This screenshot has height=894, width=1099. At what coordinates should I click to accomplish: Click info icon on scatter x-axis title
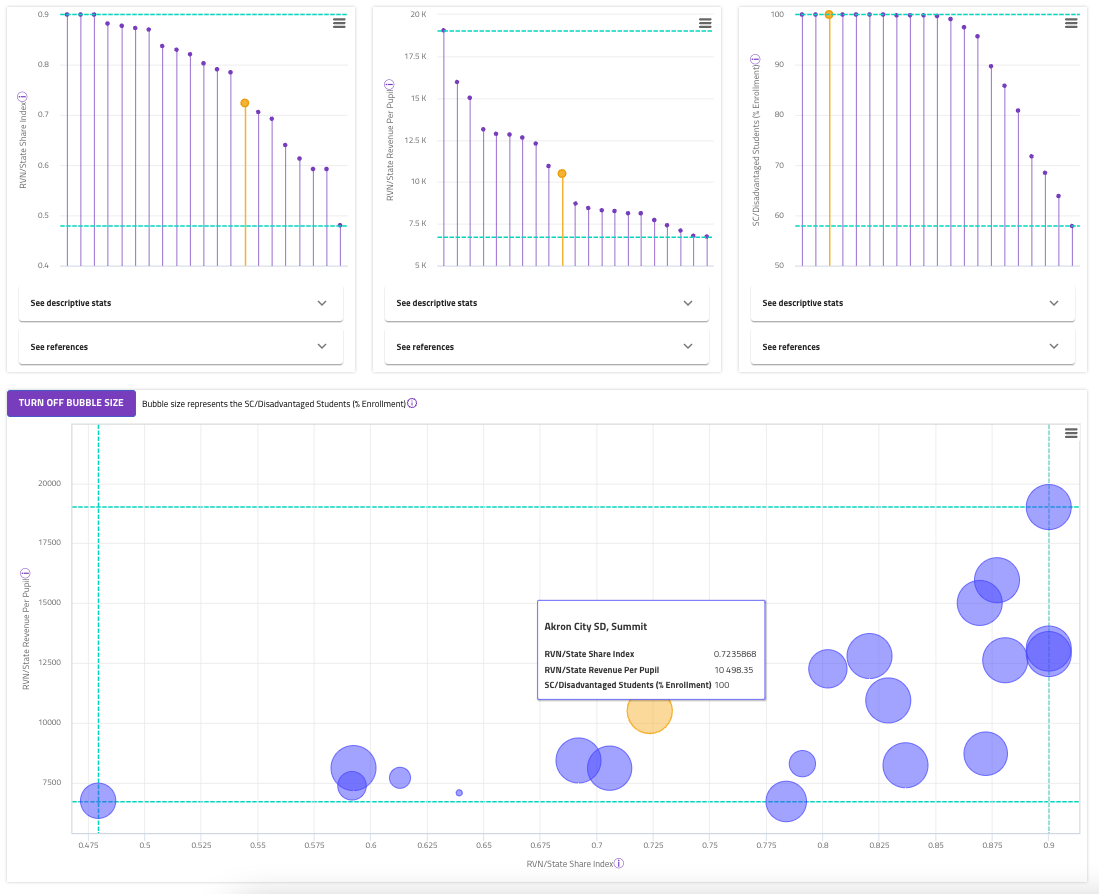point(619,863)
